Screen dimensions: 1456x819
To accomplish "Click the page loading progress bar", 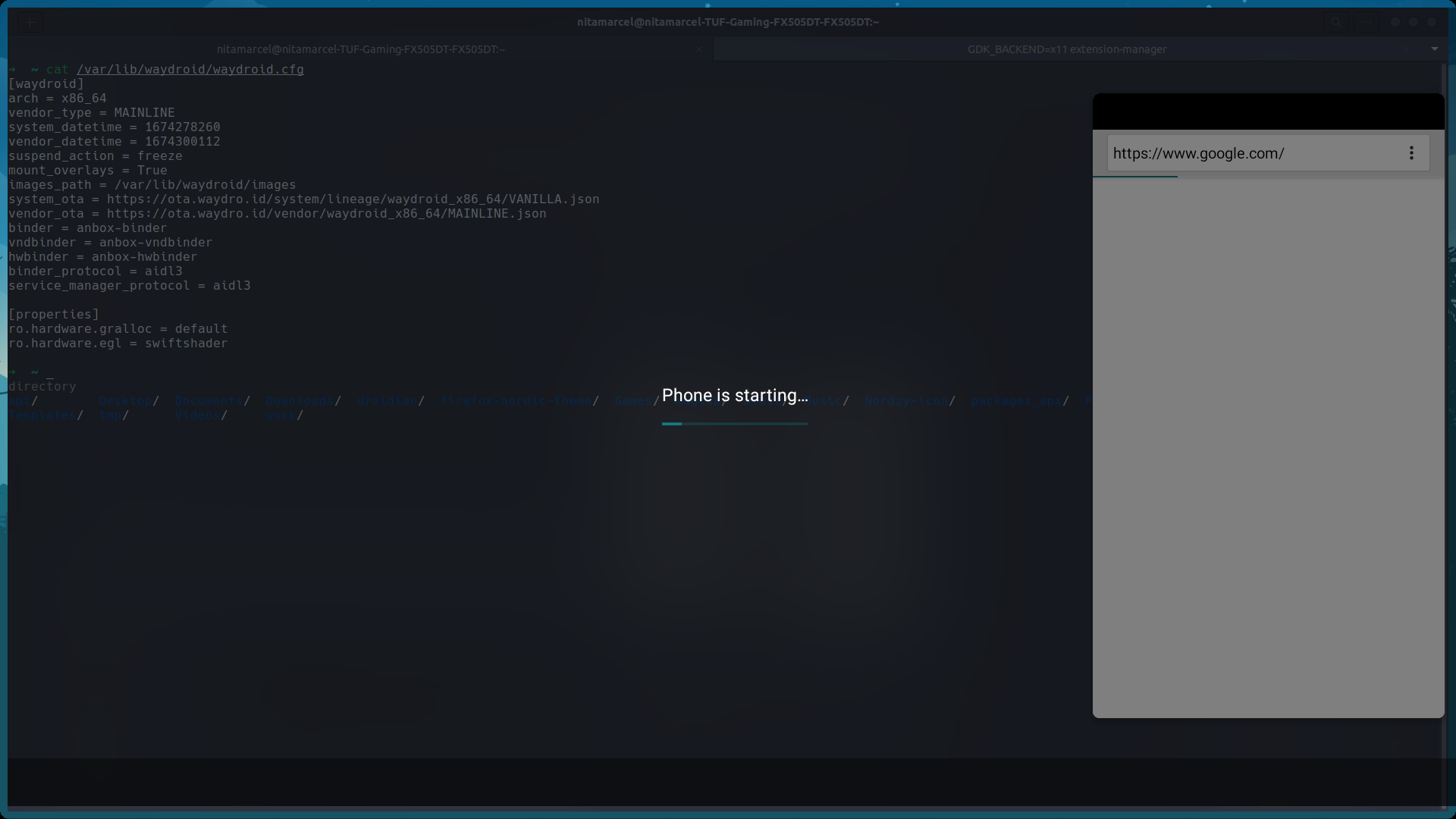I will point(734,424).
